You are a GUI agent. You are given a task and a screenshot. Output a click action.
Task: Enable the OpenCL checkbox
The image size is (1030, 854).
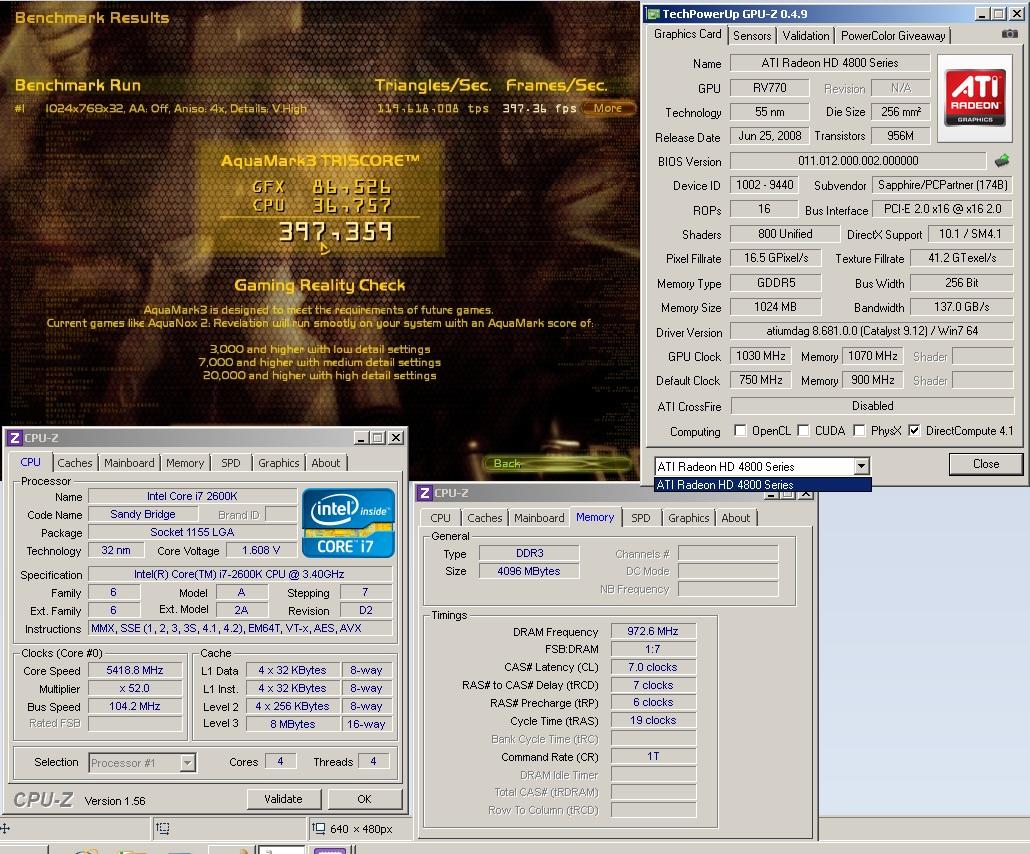(740, 430)
